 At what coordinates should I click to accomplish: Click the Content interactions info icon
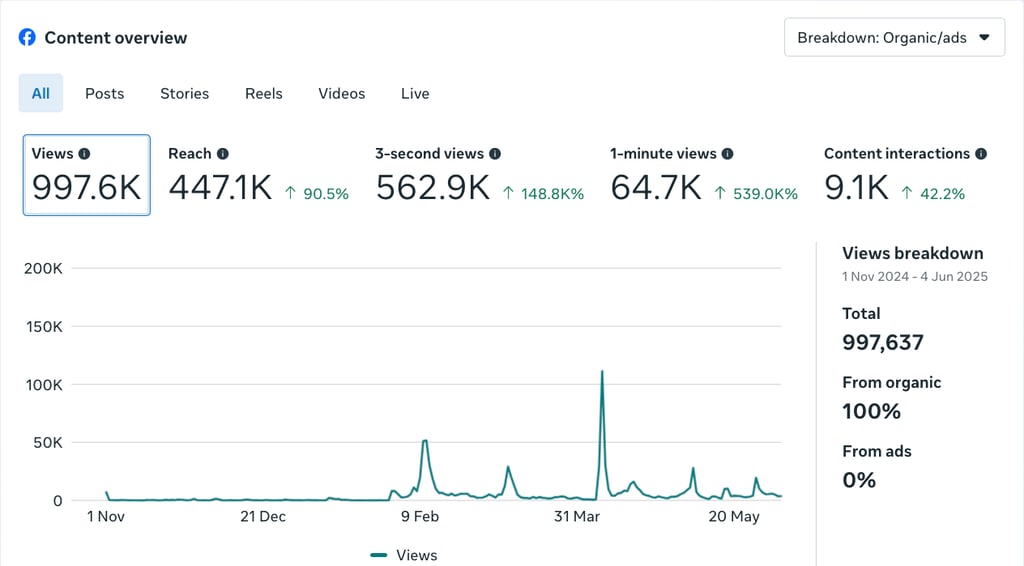[x=981, y=153]
